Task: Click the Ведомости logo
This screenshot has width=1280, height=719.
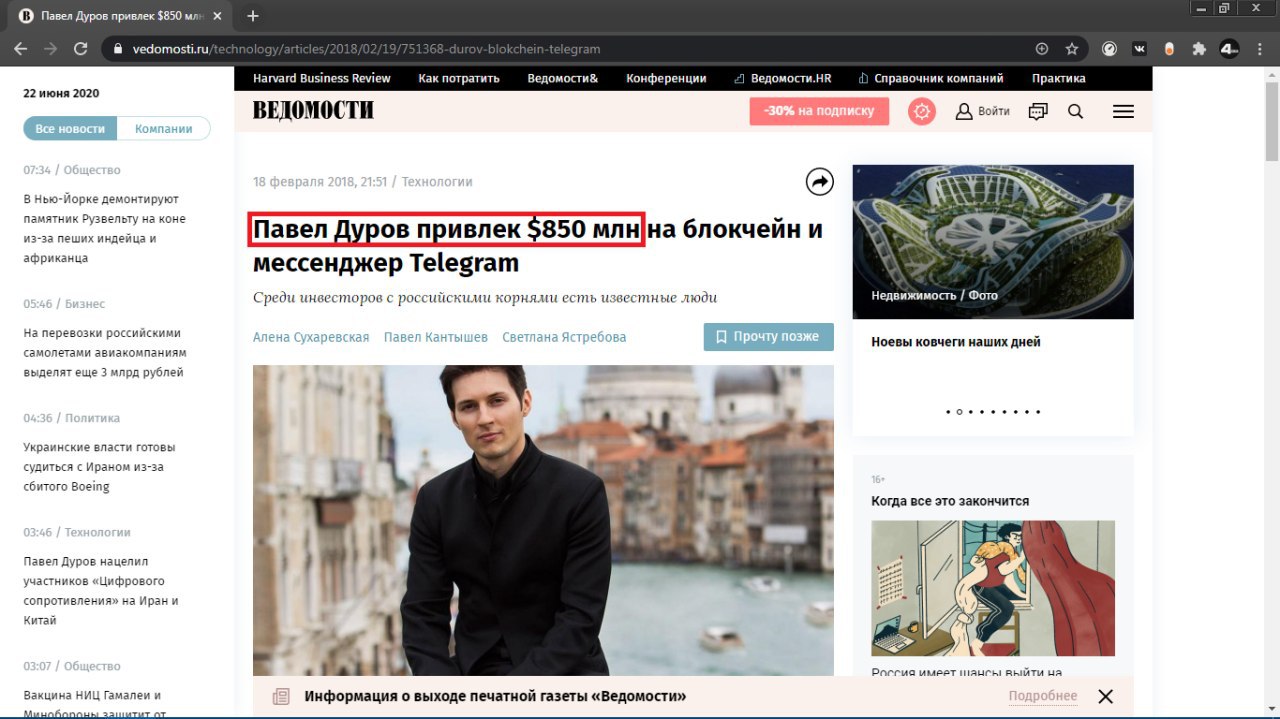Action: coord(313,110)
